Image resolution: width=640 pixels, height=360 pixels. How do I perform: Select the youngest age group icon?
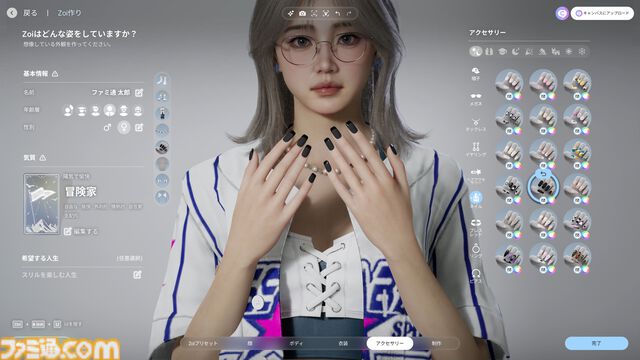click(68, 110)
